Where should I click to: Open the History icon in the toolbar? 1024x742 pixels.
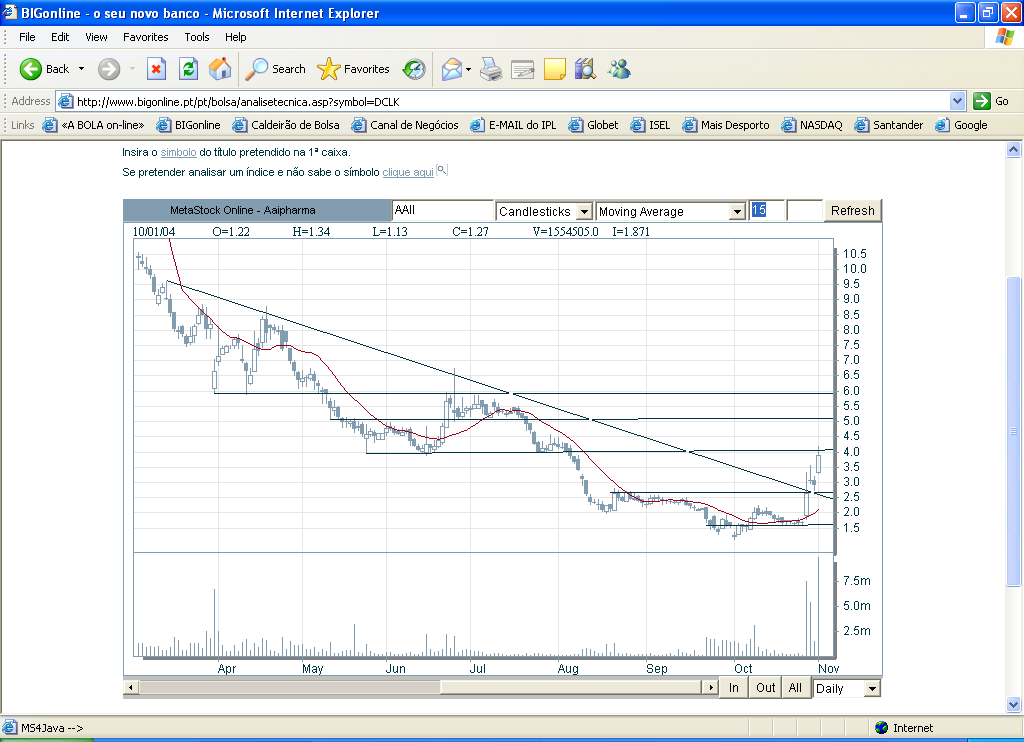pyautogui.click(x=414, y=69)
